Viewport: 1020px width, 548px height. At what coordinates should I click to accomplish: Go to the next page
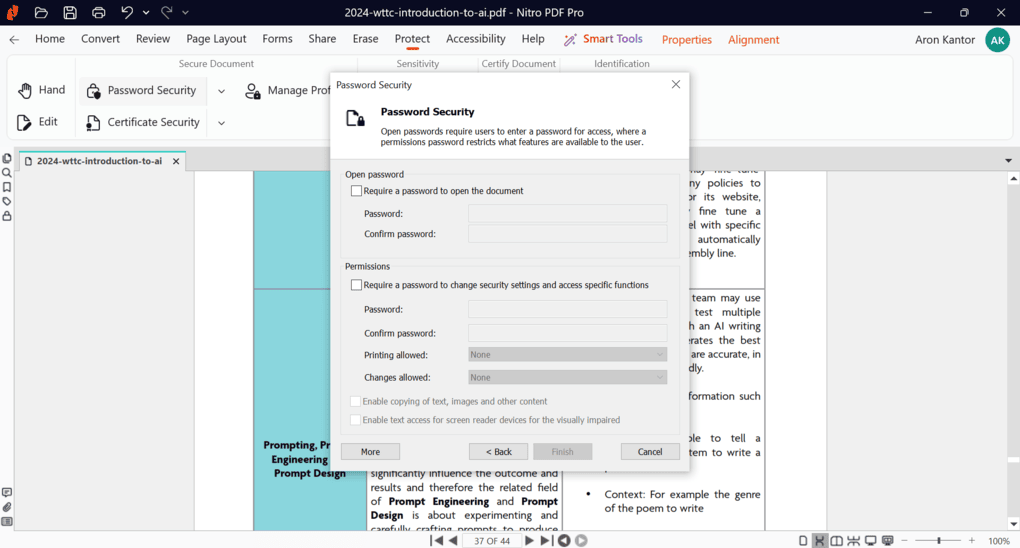click(x=530, y=541)
